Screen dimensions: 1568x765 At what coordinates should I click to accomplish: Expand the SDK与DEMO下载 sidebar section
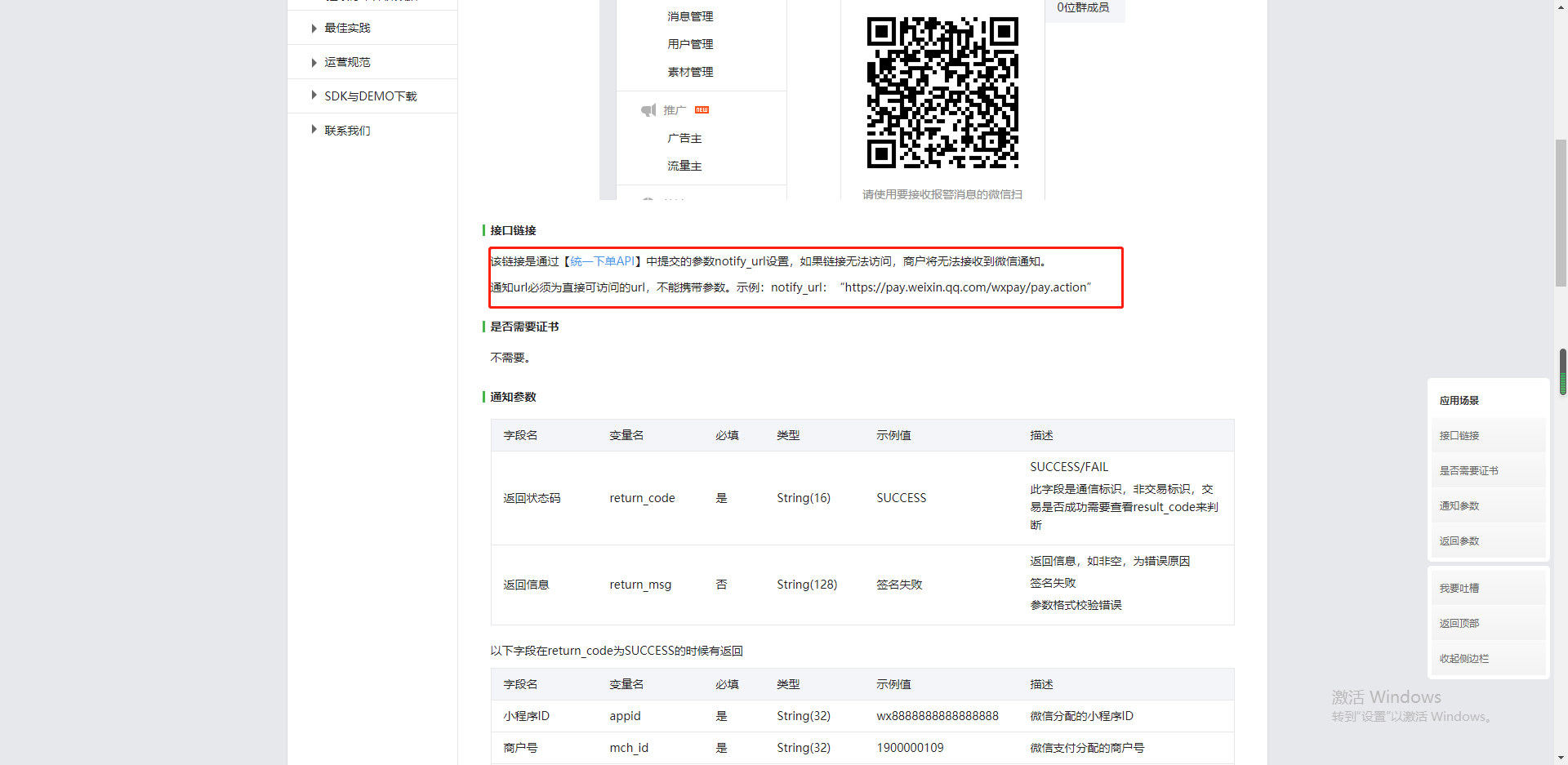pos(314,96)
